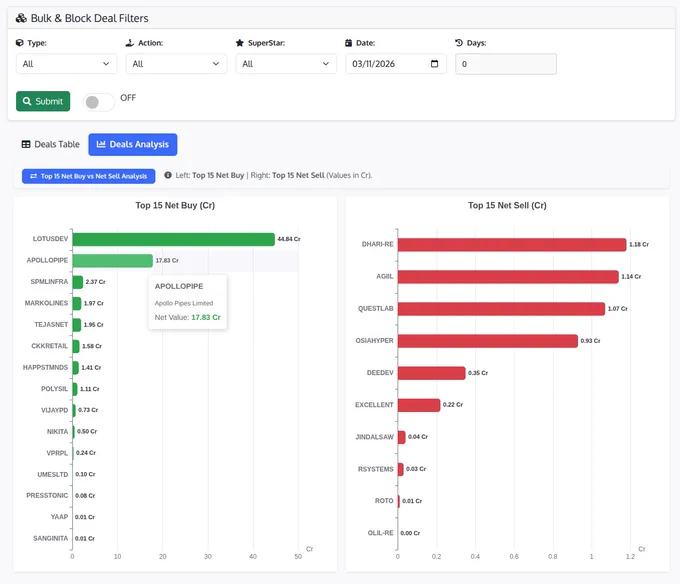680x584 pixels.
Task: Click the Top 15 Net Sell (Cr) chart title
Action: point(507,206)
